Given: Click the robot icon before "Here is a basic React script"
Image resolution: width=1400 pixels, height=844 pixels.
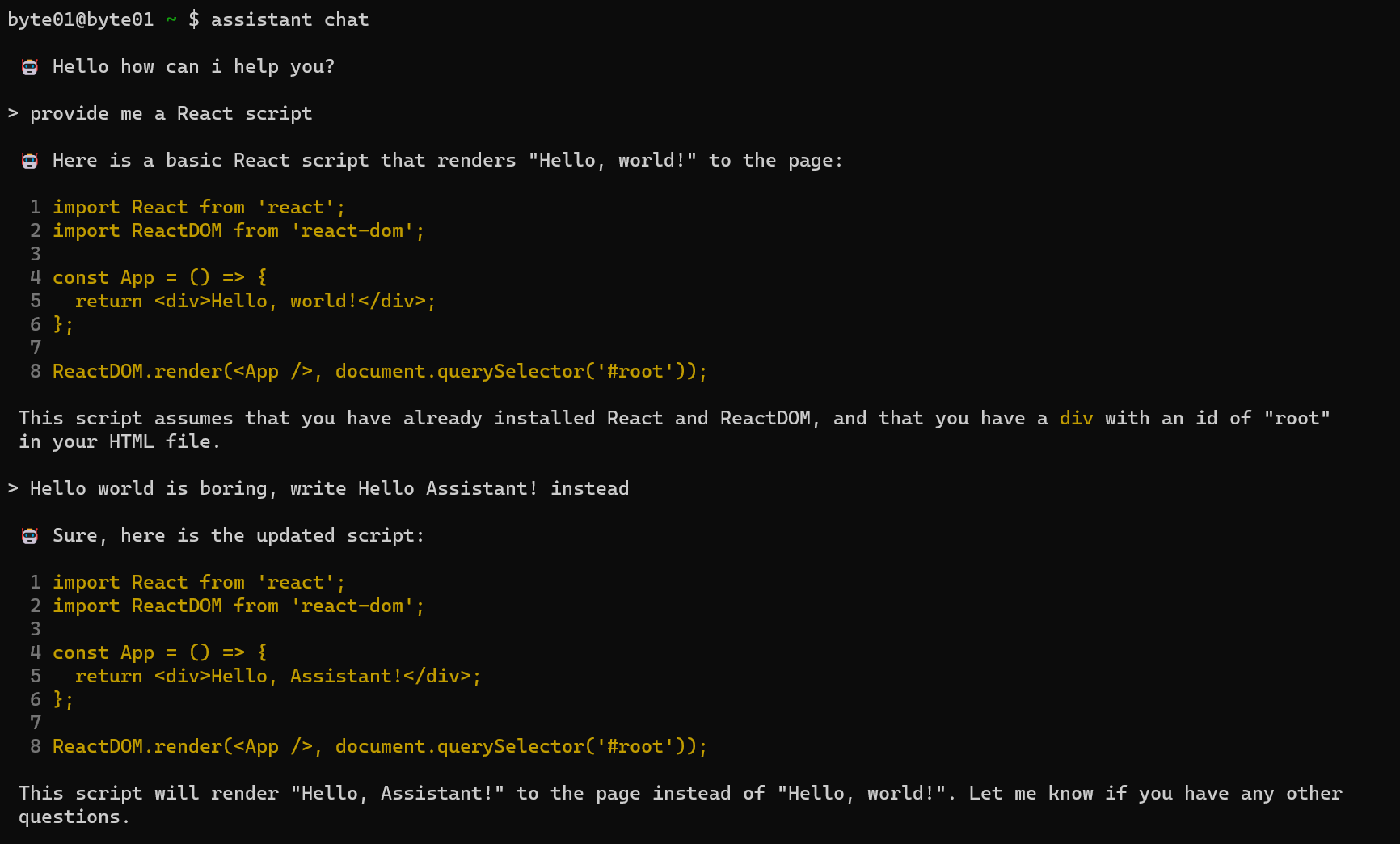Looking at the screenshot, I should pos(30,161).
